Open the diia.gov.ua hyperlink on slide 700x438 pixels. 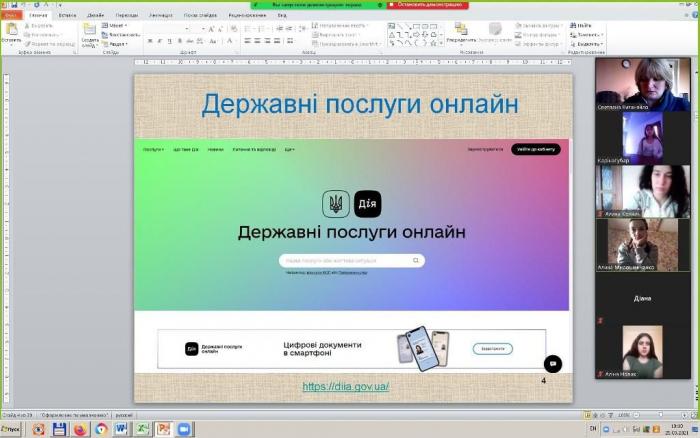click(x=345, y=386)
